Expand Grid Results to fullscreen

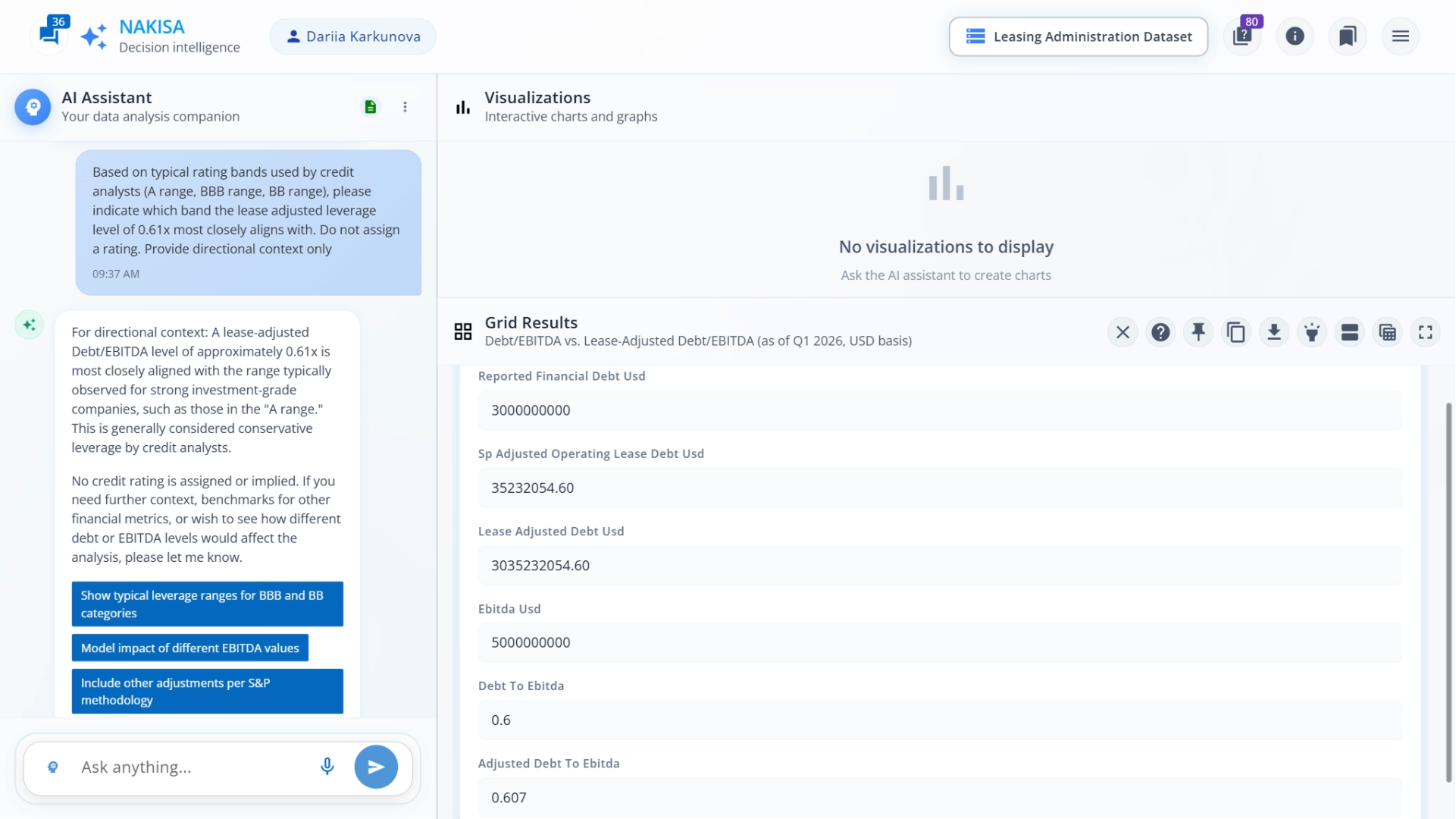[1426, 332]
